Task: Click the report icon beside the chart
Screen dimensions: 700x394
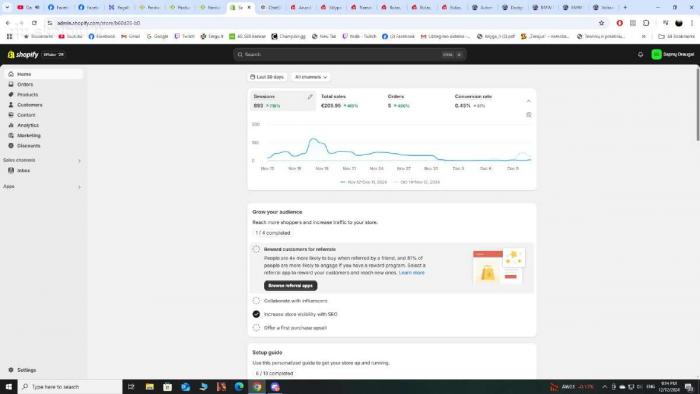Action: (x=529, y=115)
